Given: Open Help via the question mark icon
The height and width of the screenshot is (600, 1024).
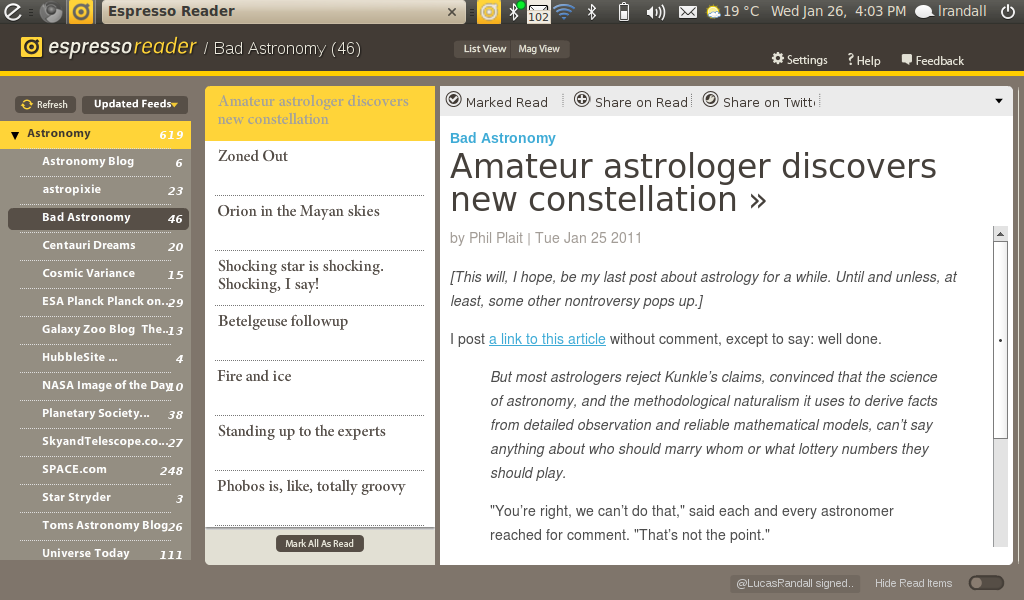Looking at the screenshot, I should click(850, 60).
